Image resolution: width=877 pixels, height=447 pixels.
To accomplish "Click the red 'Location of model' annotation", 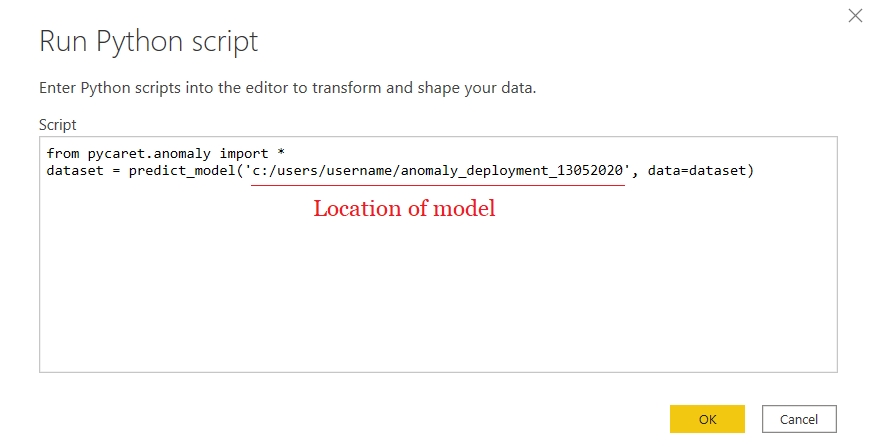I will coord(404,210).
